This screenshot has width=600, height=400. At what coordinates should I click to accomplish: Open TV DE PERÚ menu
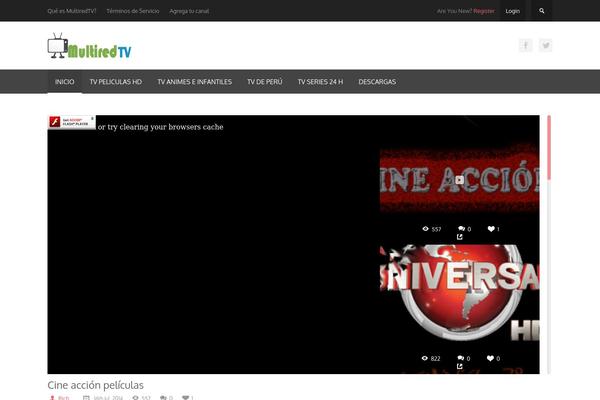(x=264, y=82)
